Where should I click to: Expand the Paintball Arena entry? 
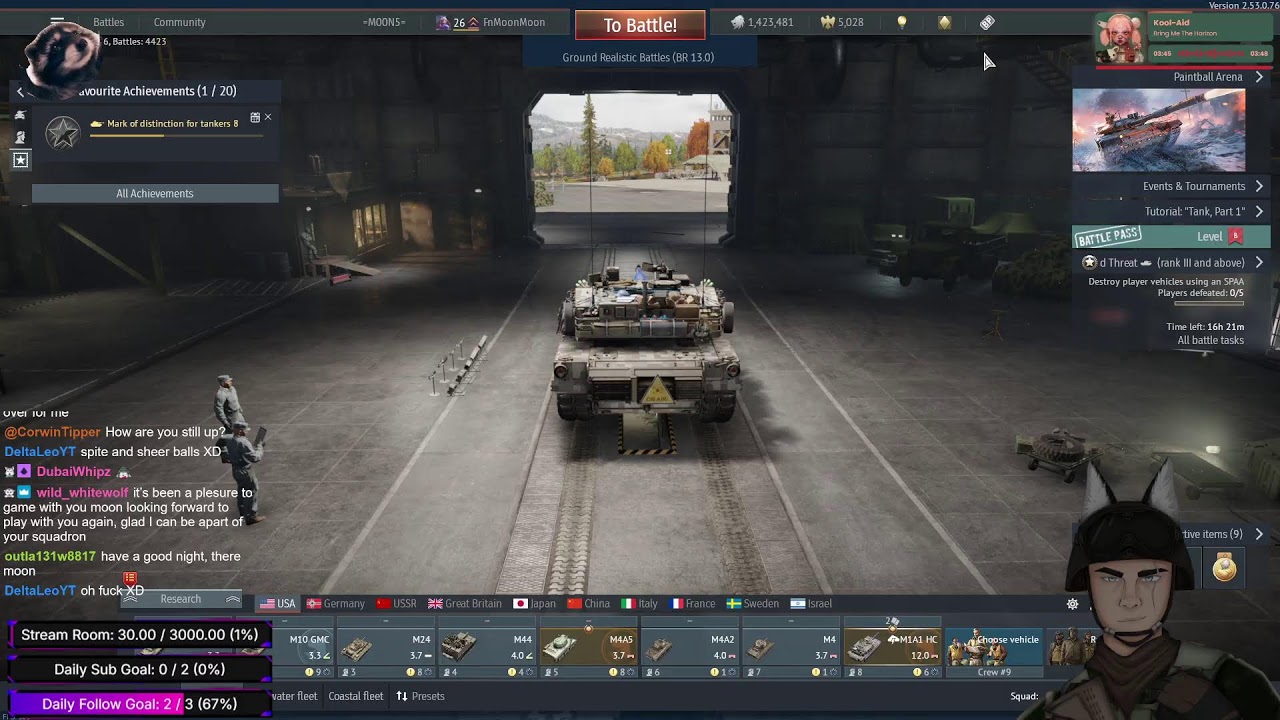[x=1259, y=77]
